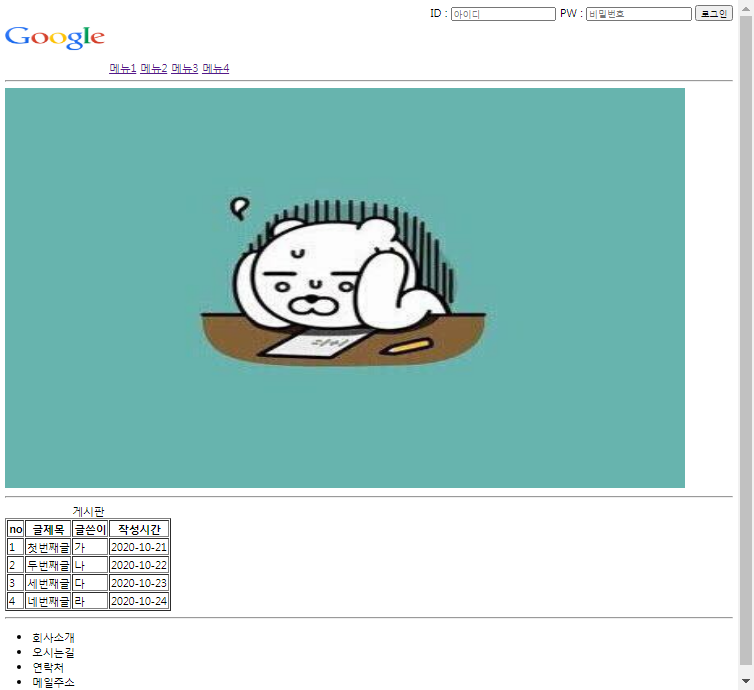Focus the ID 아이디 input field

[503, 14]
